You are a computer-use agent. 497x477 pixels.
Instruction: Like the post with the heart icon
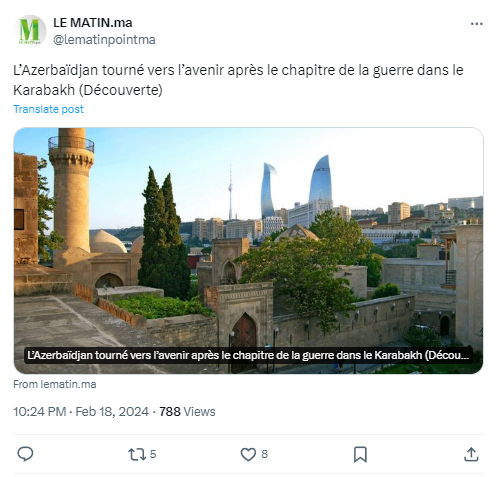(x=248, y=454)
